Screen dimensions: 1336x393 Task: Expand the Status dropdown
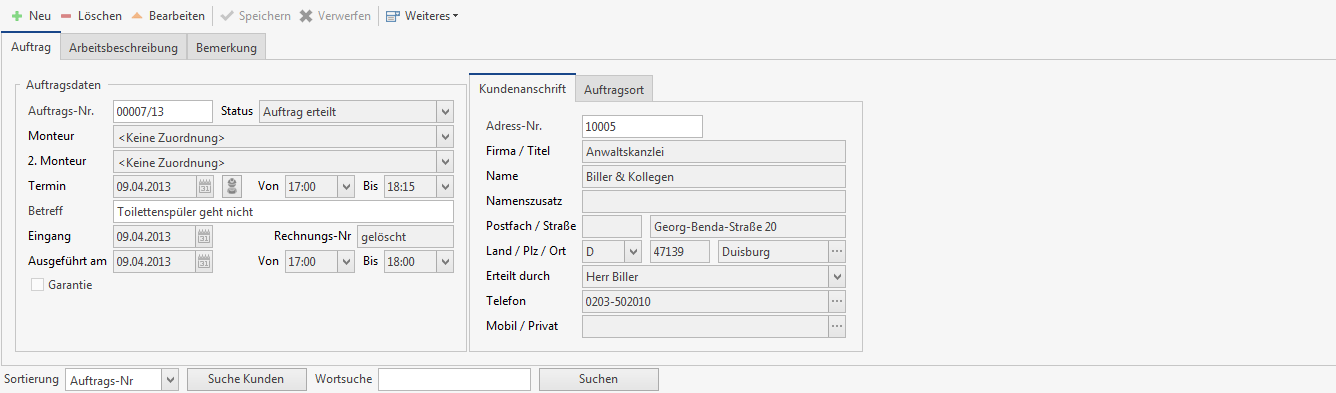click(445, 111)
